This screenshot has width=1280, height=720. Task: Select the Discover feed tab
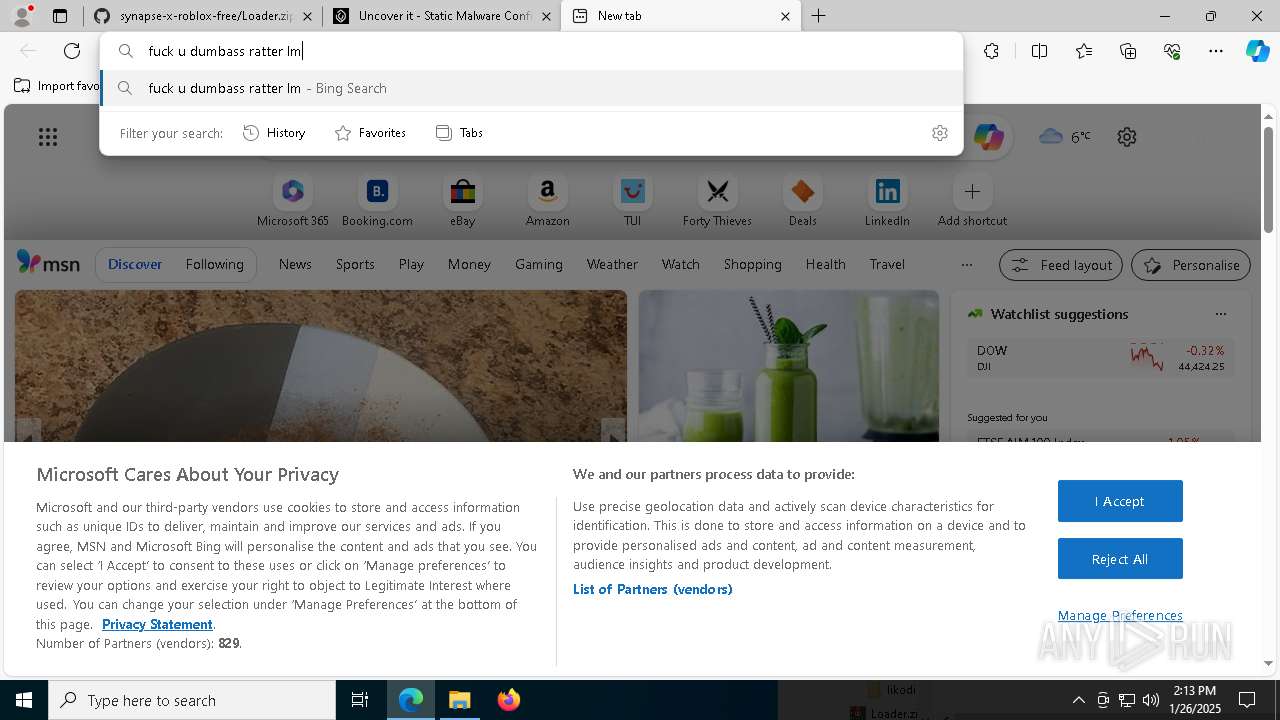135,264
